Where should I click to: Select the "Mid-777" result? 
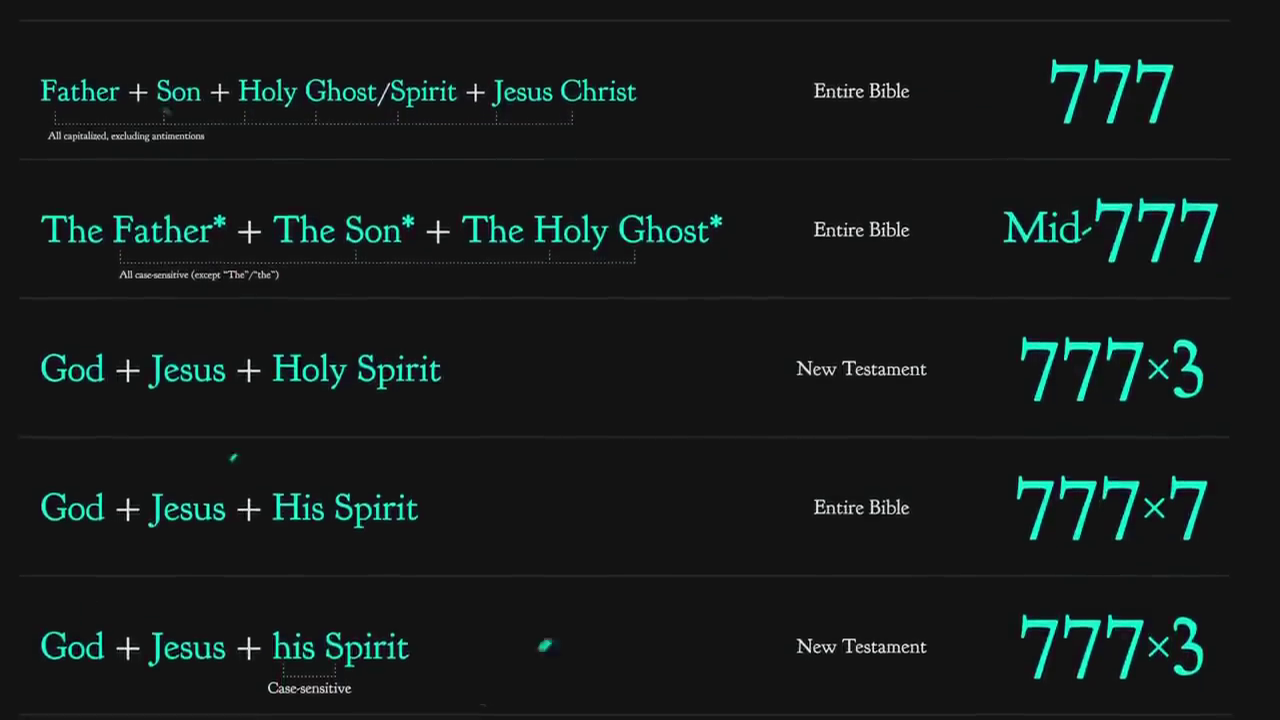click(1110, 231)
